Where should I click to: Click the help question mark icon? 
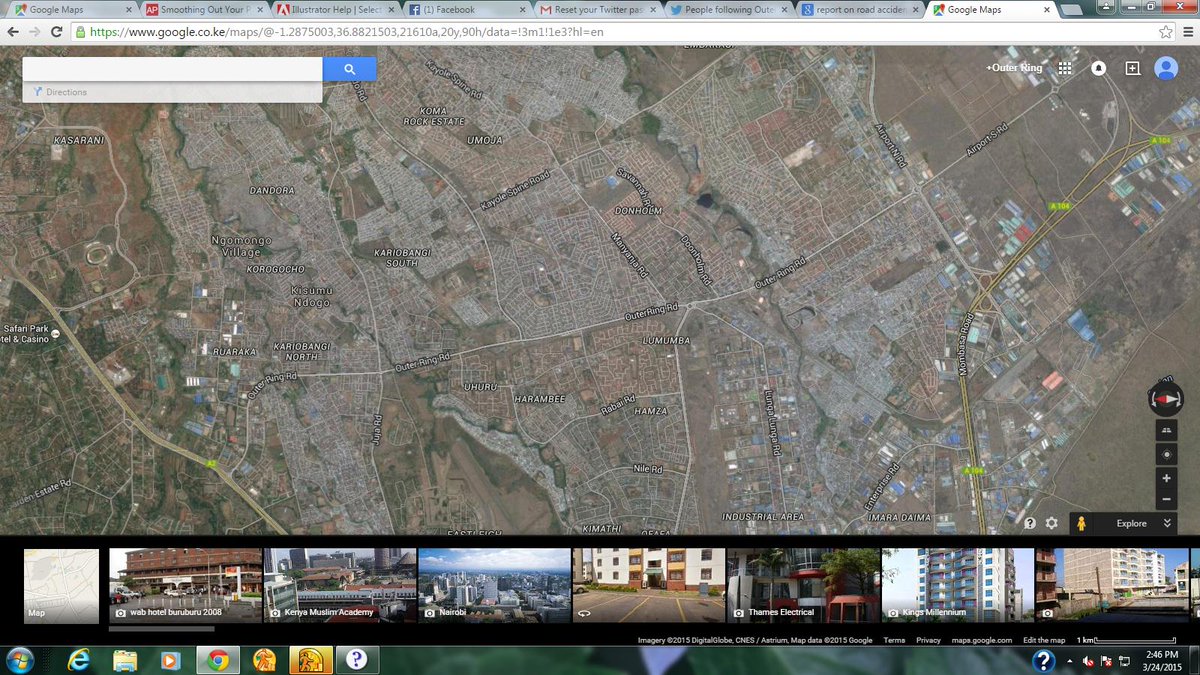[x=1029, y=522]
